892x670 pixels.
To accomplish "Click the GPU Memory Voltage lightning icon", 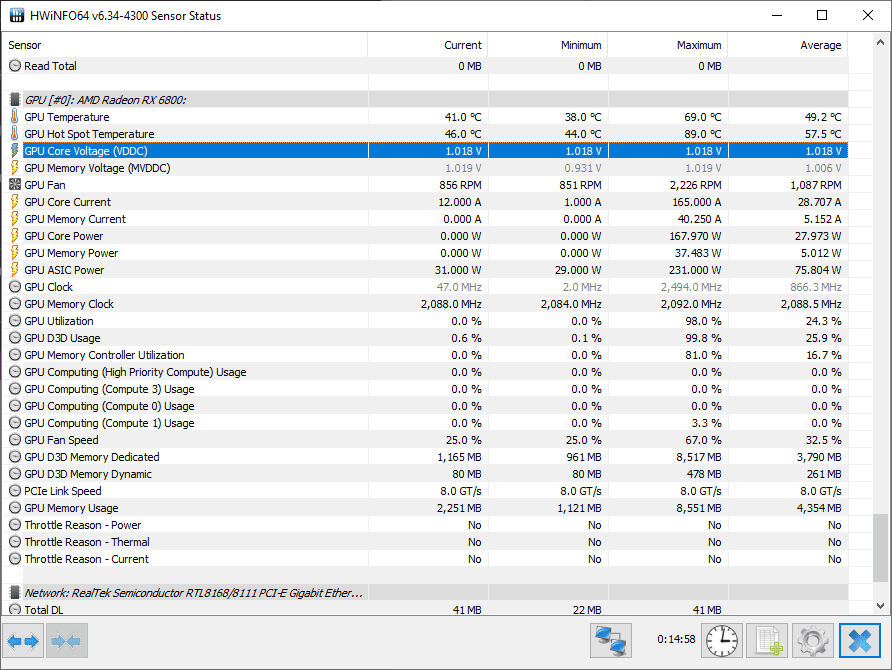I will point(15,168).
